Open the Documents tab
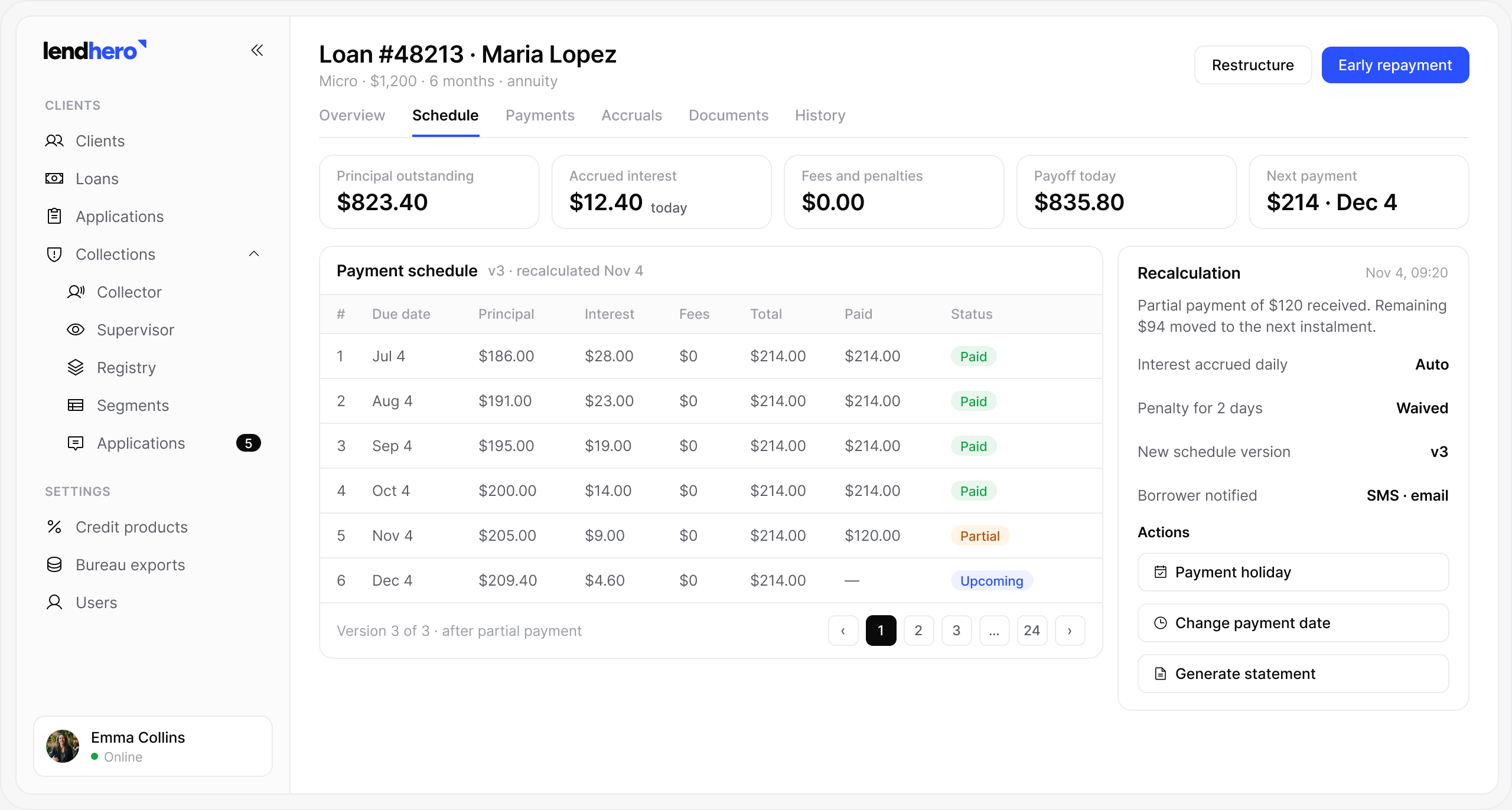This screenshot has width=1512, height=810. 728,115
